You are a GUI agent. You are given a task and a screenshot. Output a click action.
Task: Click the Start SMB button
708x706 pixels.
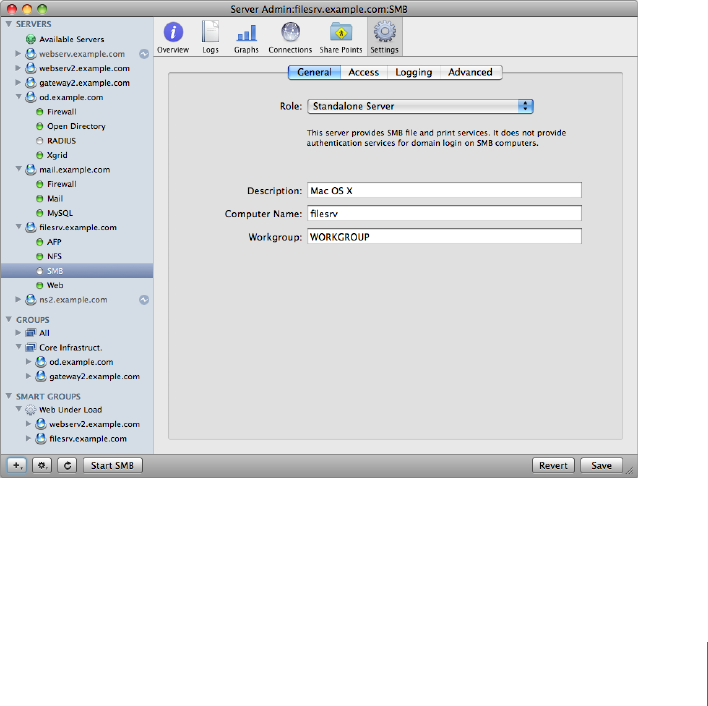[113, 465]
